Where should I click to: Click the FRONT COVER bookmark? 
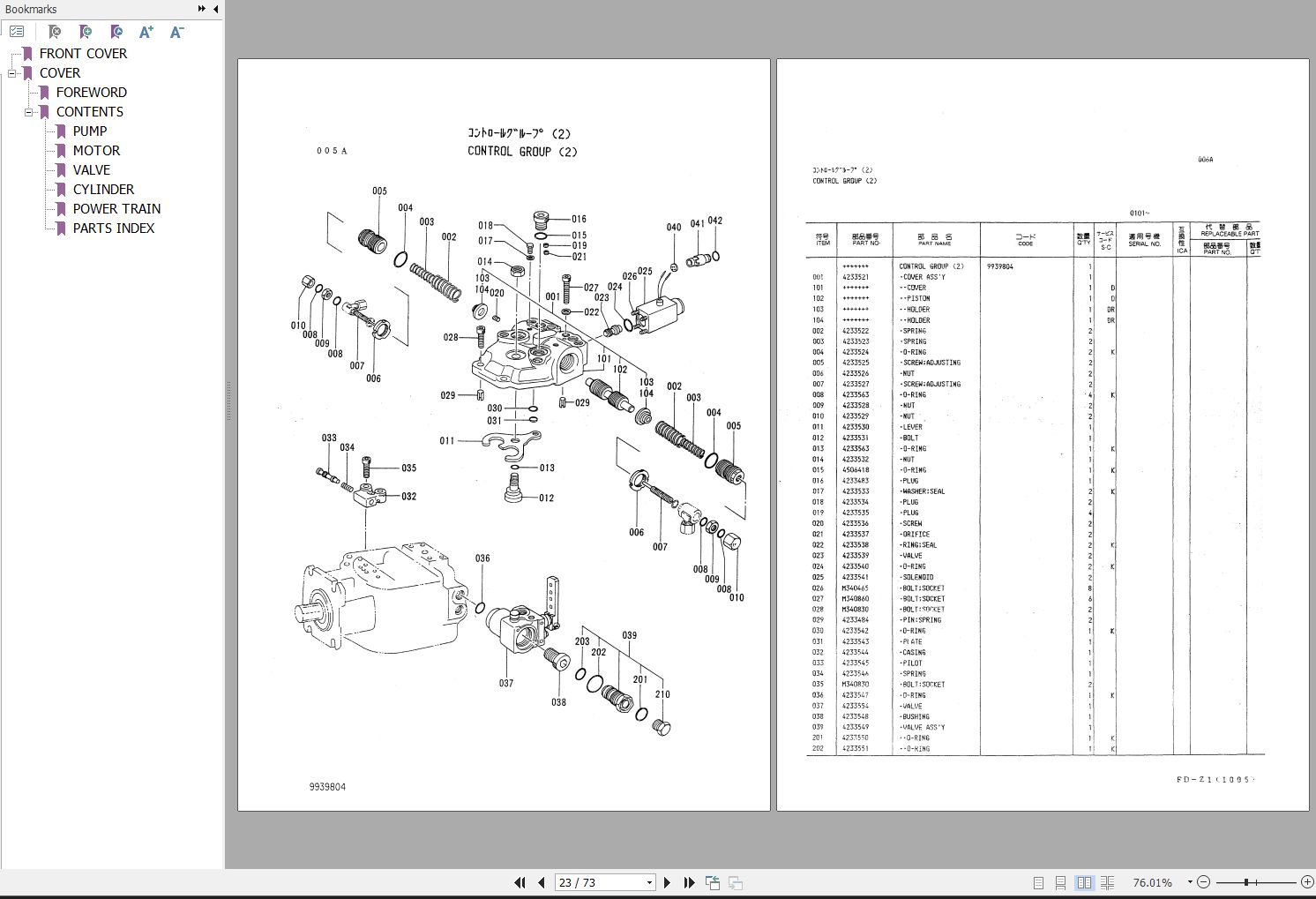tap(83, 53)
